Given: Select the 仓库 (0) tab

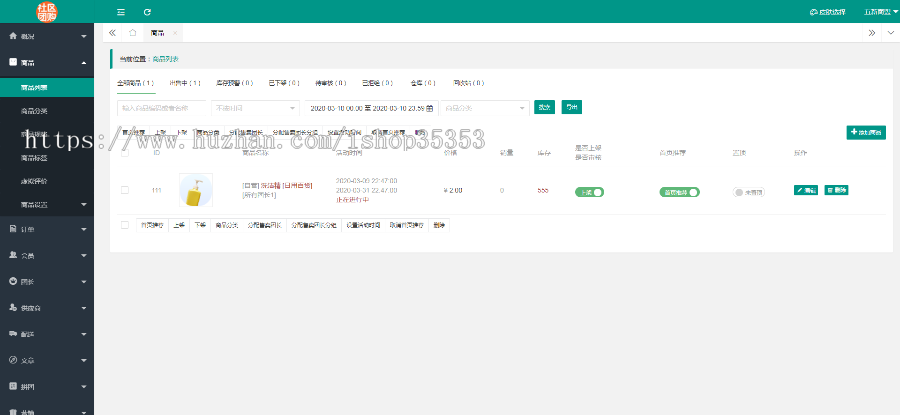Looking at the screenshot, I should point(423,83).
